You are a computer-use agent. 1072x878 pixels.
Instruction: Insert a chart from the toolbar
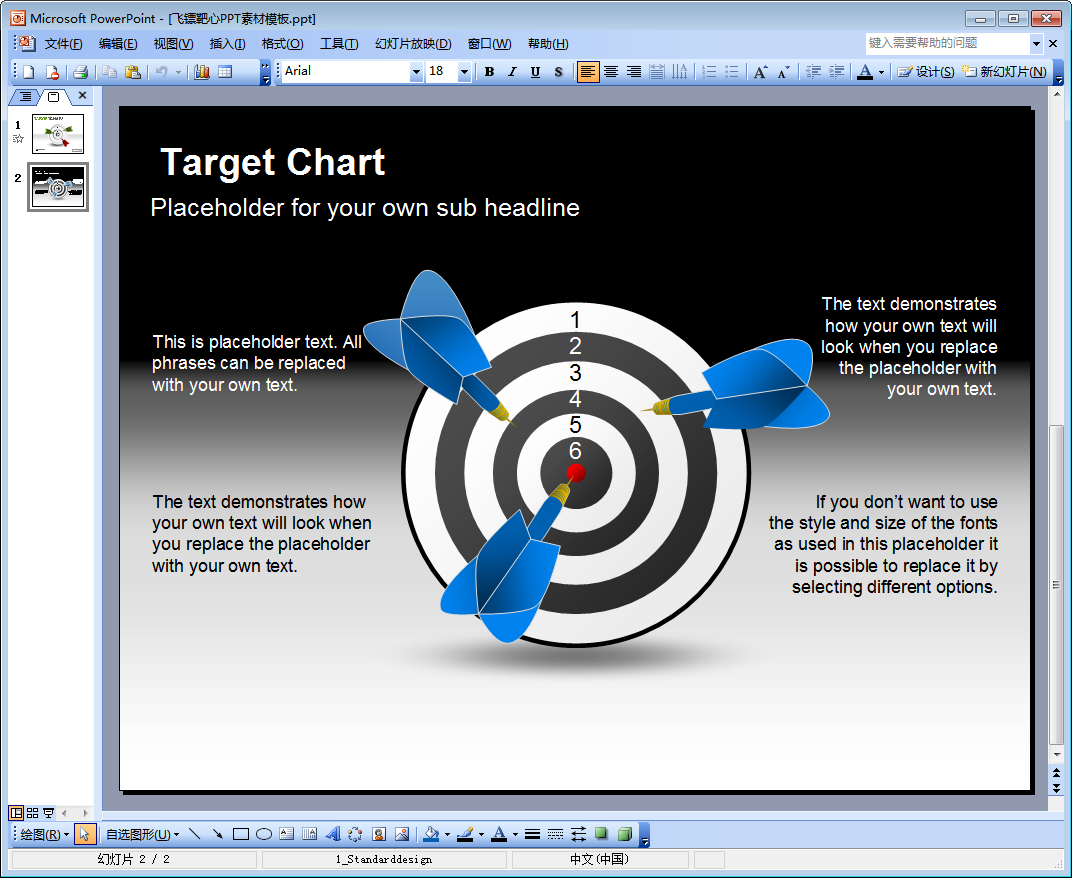tap(202, 72)
